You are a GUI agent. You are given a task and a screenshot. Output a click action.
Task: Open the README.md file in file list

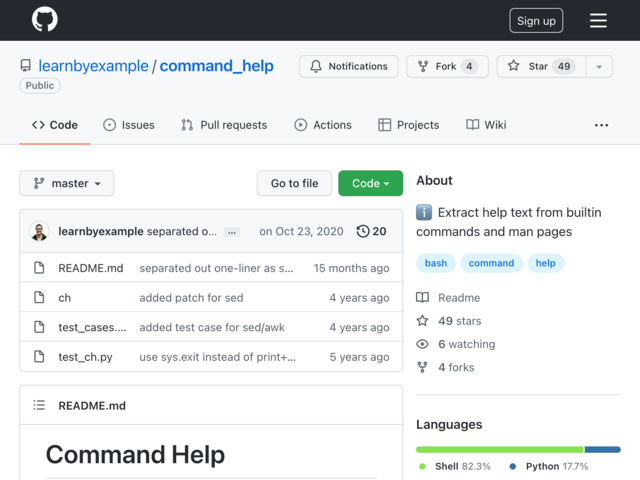pyautogui.click(x=91, y=268)
